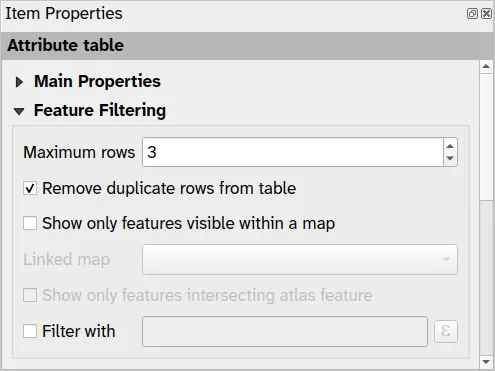Click the Filter with expression field
This screenshot has height=371, width=495.
[x=285, y=332]
